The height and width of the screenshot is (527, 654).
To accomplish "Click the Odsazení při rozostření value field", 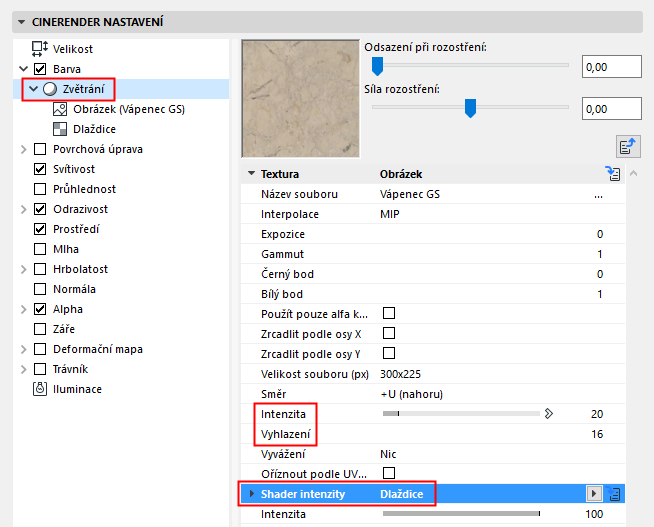I will click(x=611, y=67).
